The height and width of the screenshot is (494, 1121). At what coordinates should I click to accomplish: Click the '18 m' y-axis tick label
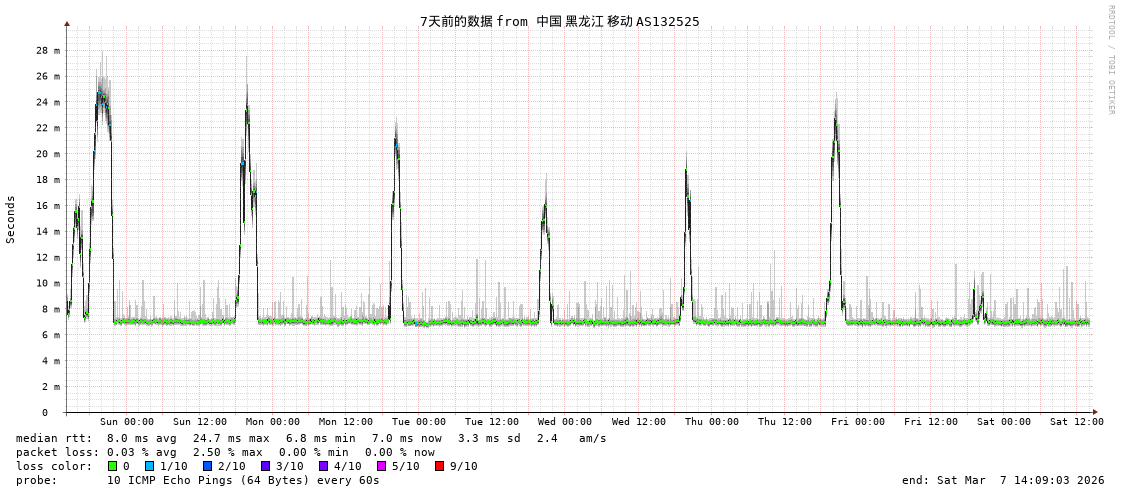click(50, 179)
